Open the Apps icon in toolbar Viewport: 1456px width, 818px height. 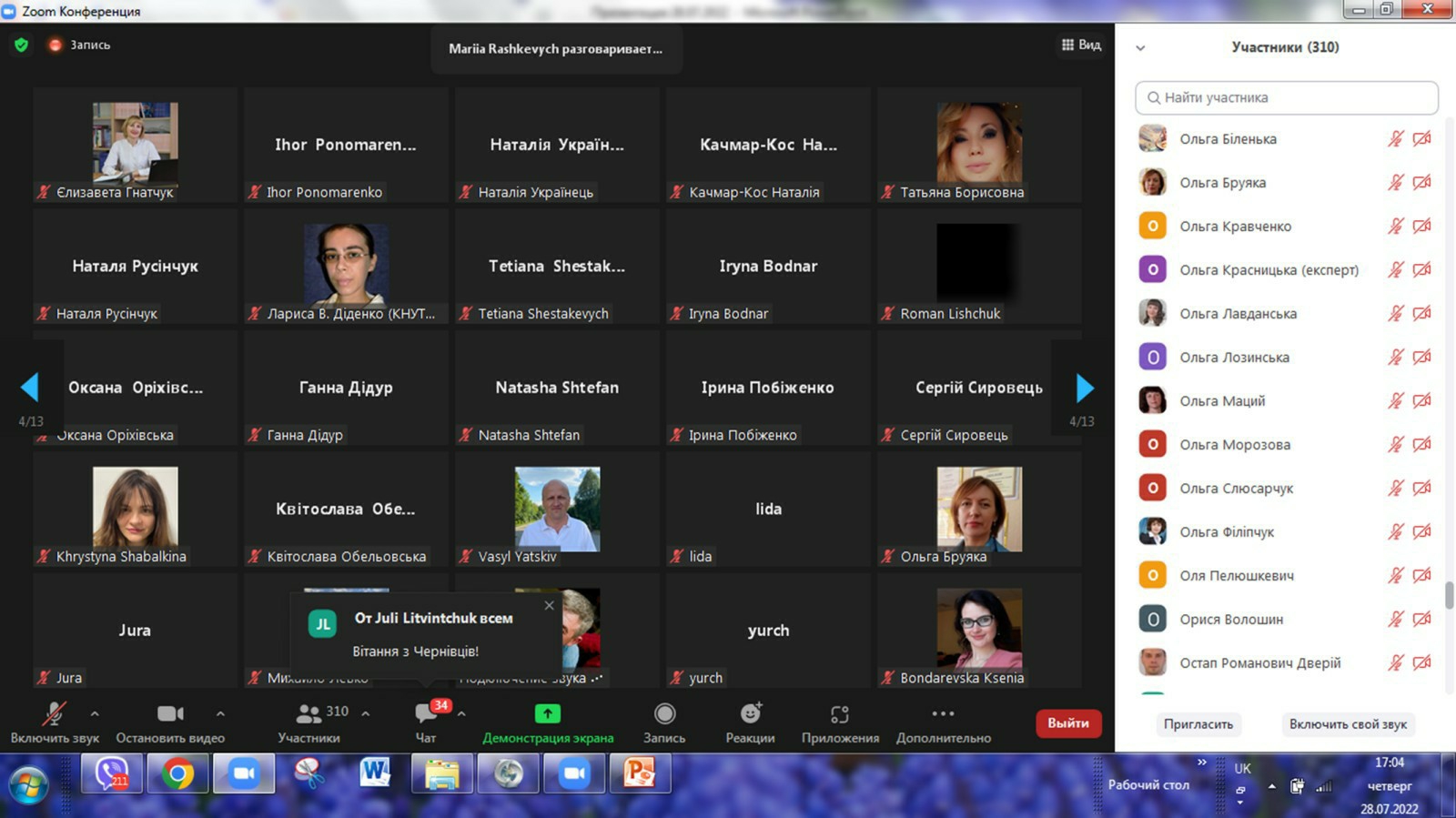[x=839, y=714]
